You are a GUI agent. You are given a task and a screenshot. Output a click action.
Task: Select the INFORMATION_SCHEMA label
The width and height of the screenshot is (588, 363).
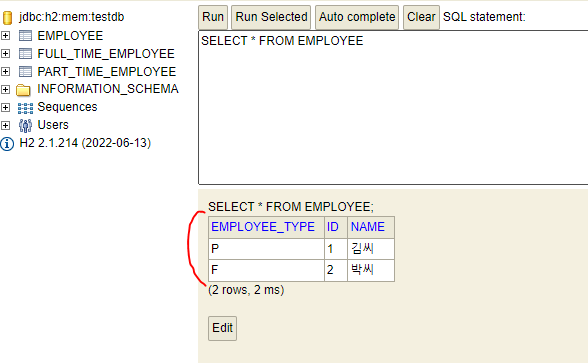[x=108, y=89]
